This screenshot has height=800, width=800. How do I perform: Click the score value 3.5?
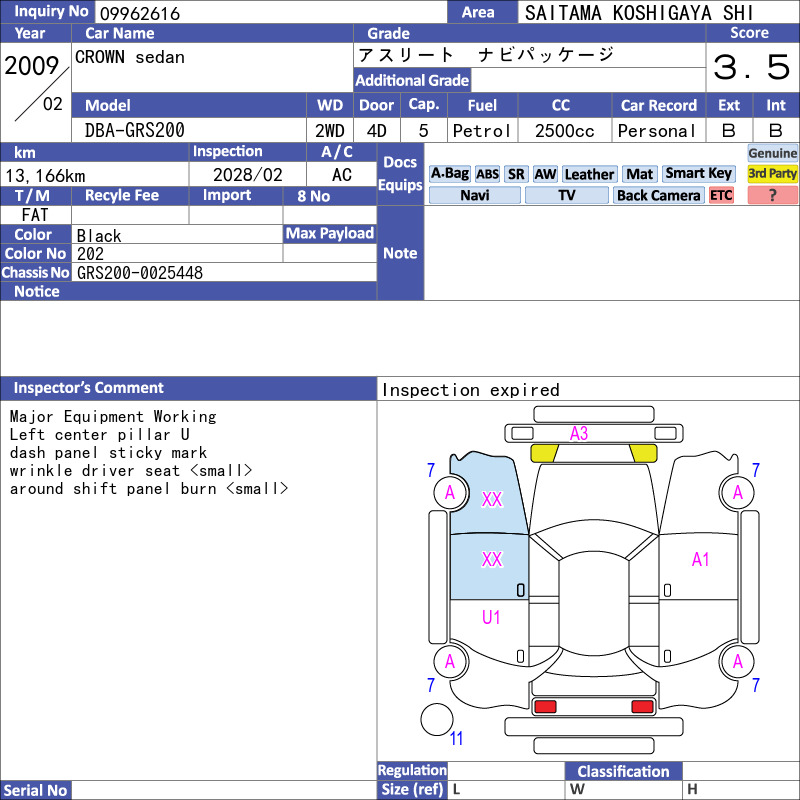[x=752, y=66]
